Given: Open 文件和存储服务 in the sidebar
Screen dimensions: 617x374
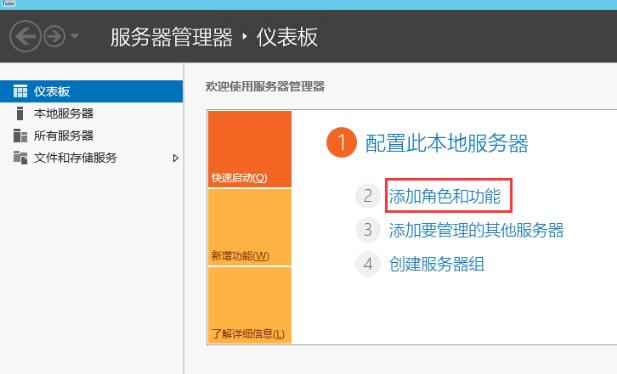Looking at the screenshot, I should click(x=75, y=158).
